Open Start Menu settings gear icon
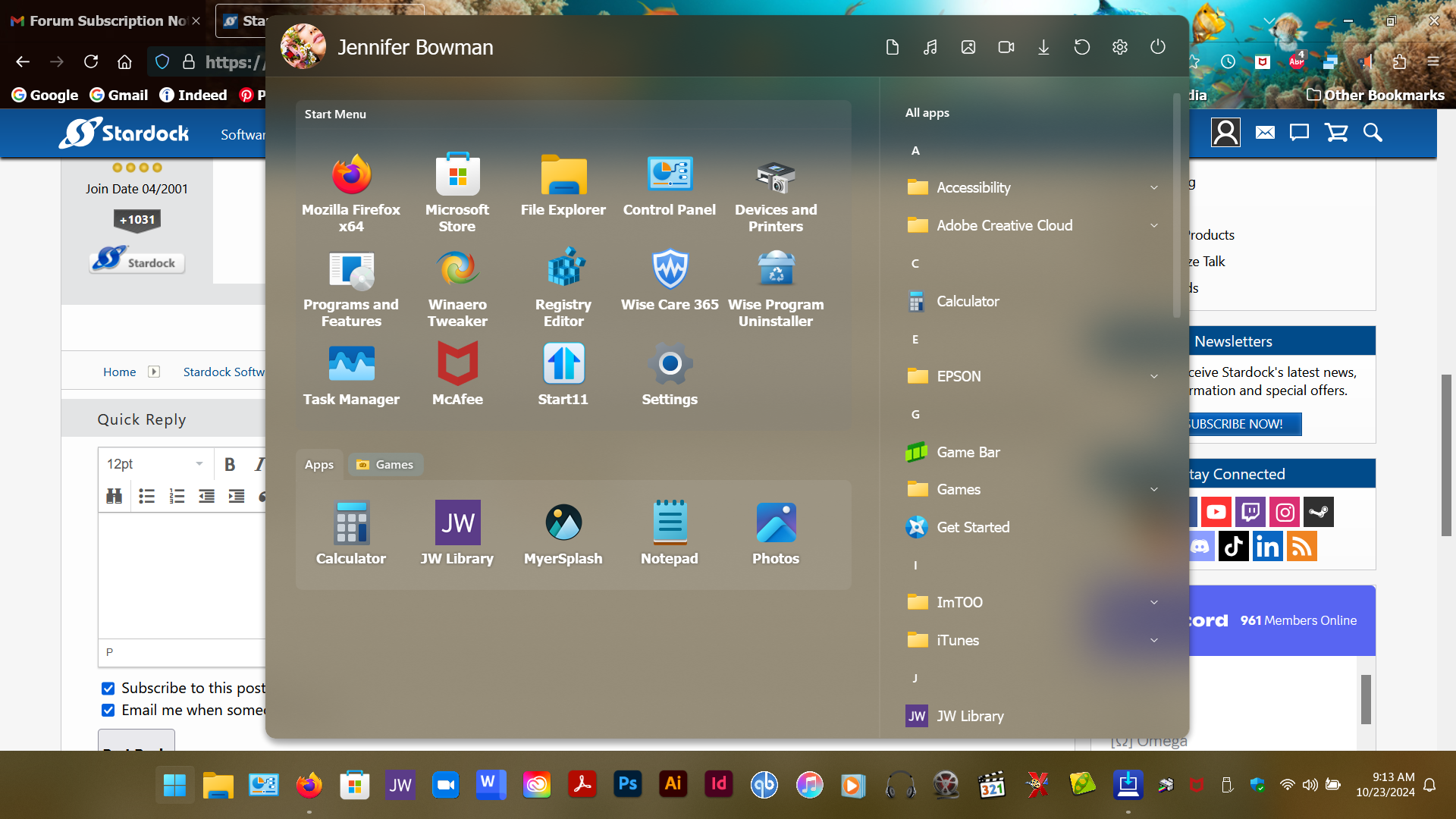Viewport: 1456px width, 819px height. [1120, 47]
